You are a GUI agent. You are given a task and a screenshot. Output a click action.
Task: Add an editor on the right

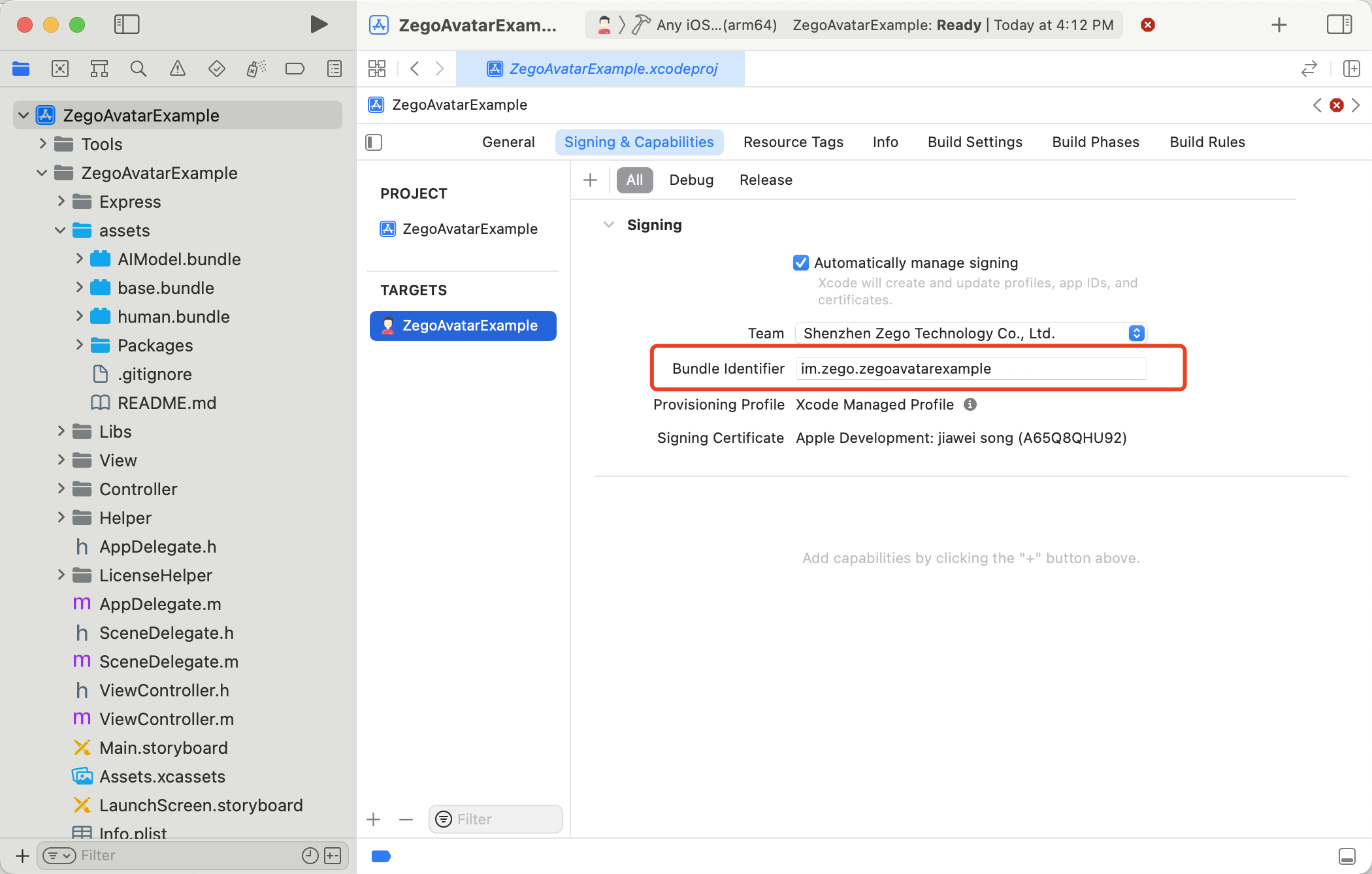pyautogui.click(x=1352, y=69)
